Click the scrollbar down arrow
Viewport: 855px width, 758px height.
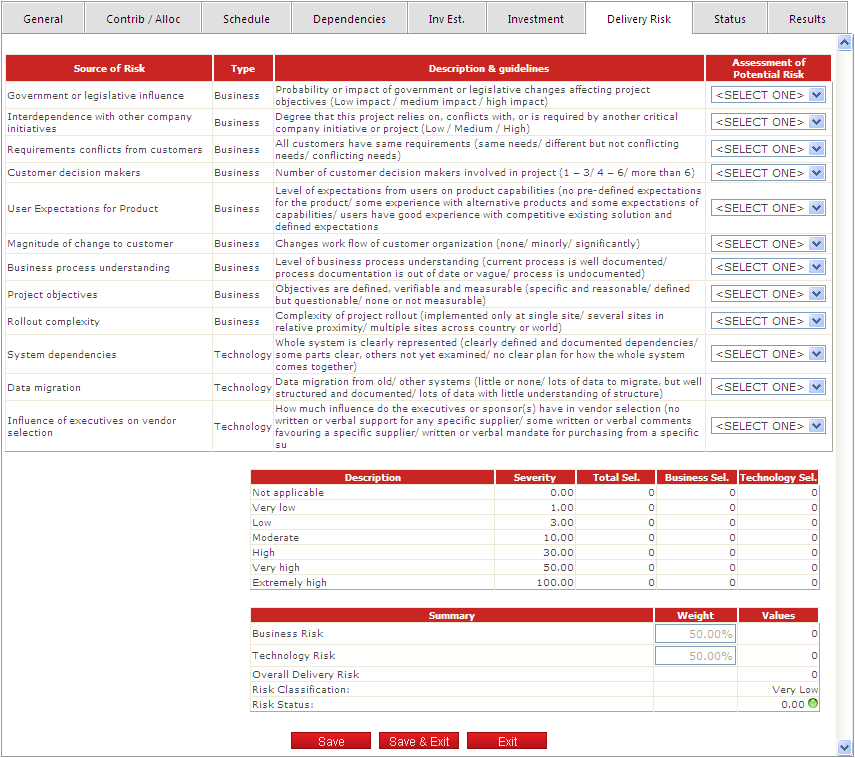tap(843, 747)
